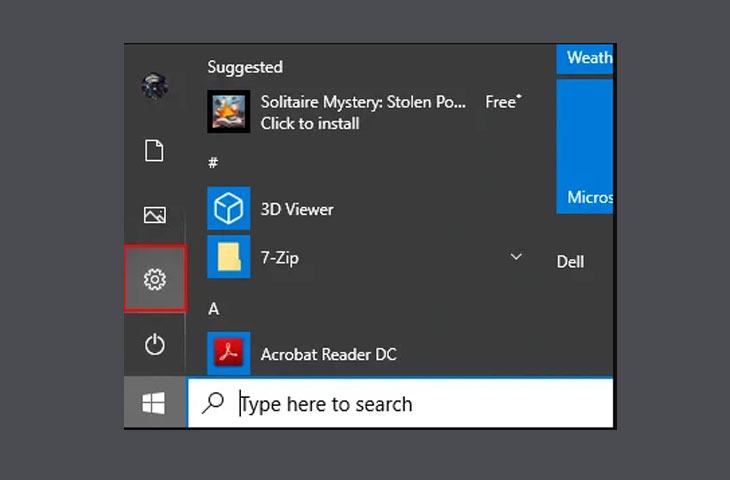Jump via the 'A' letter header
Viewport: 730px width, 480px height.
click(x=213, y=309)
